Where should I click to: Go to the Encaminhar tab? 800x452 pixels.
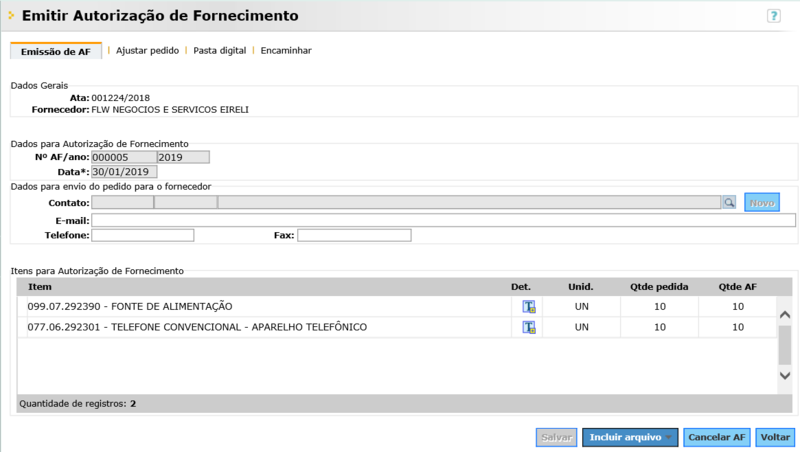286,50
